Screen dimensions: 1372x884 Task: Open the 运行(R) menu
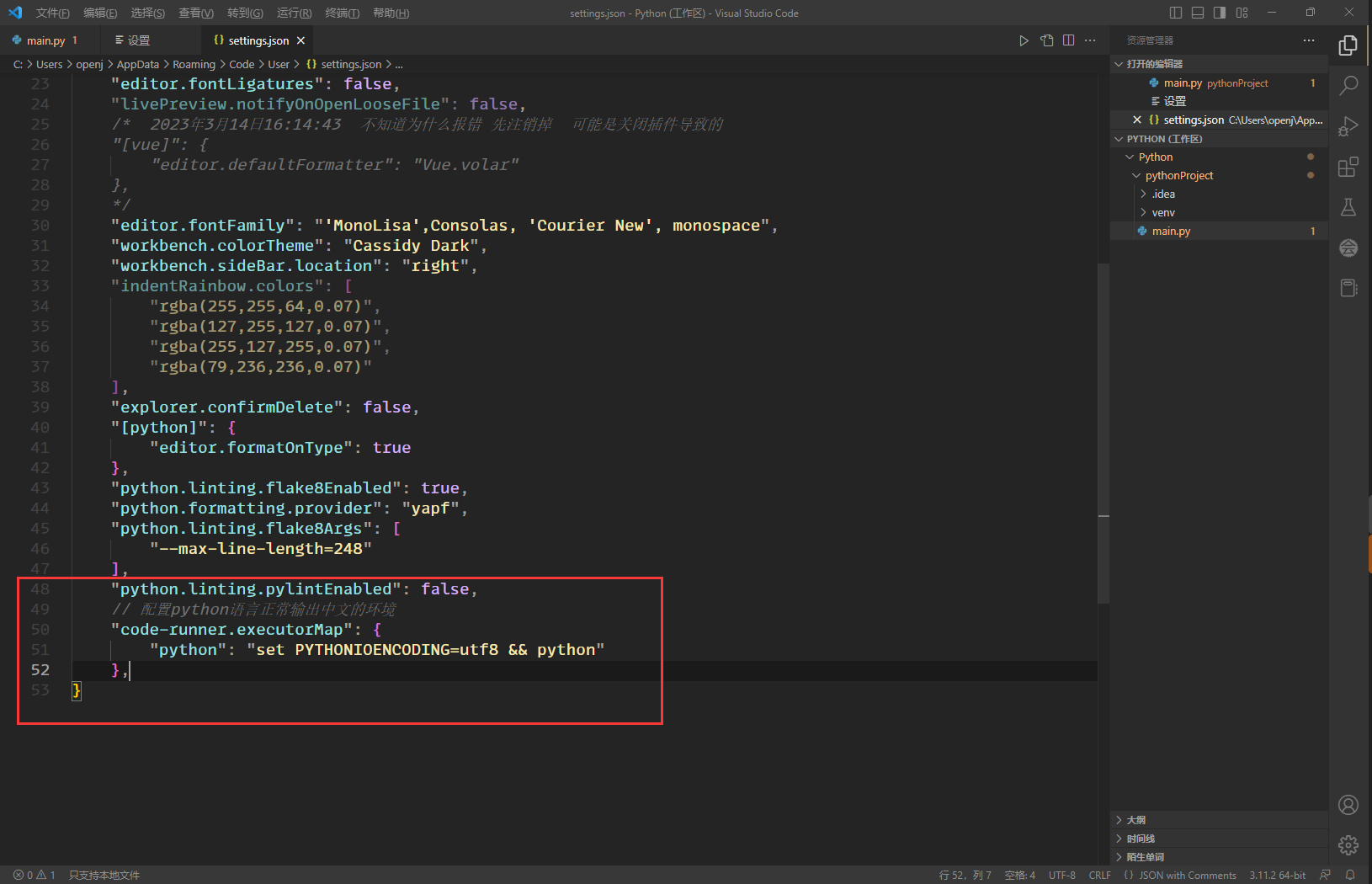coord(294,13)
